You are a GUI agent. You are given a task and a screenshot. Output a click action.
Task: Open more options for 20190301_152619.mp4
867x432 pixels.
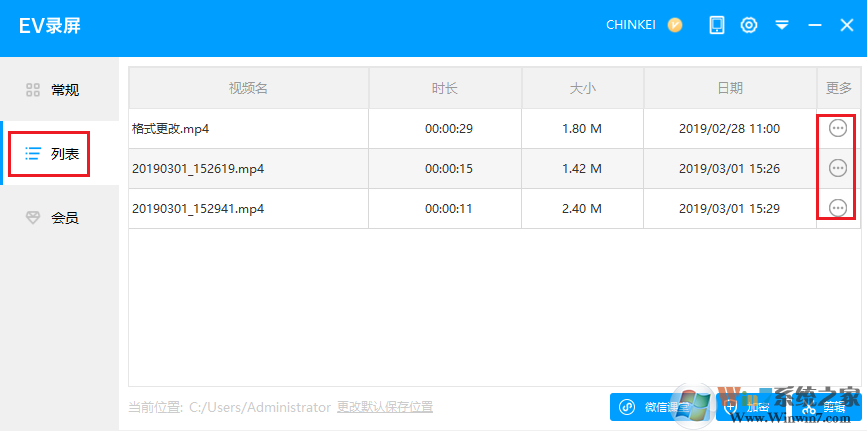pos(838,168)
